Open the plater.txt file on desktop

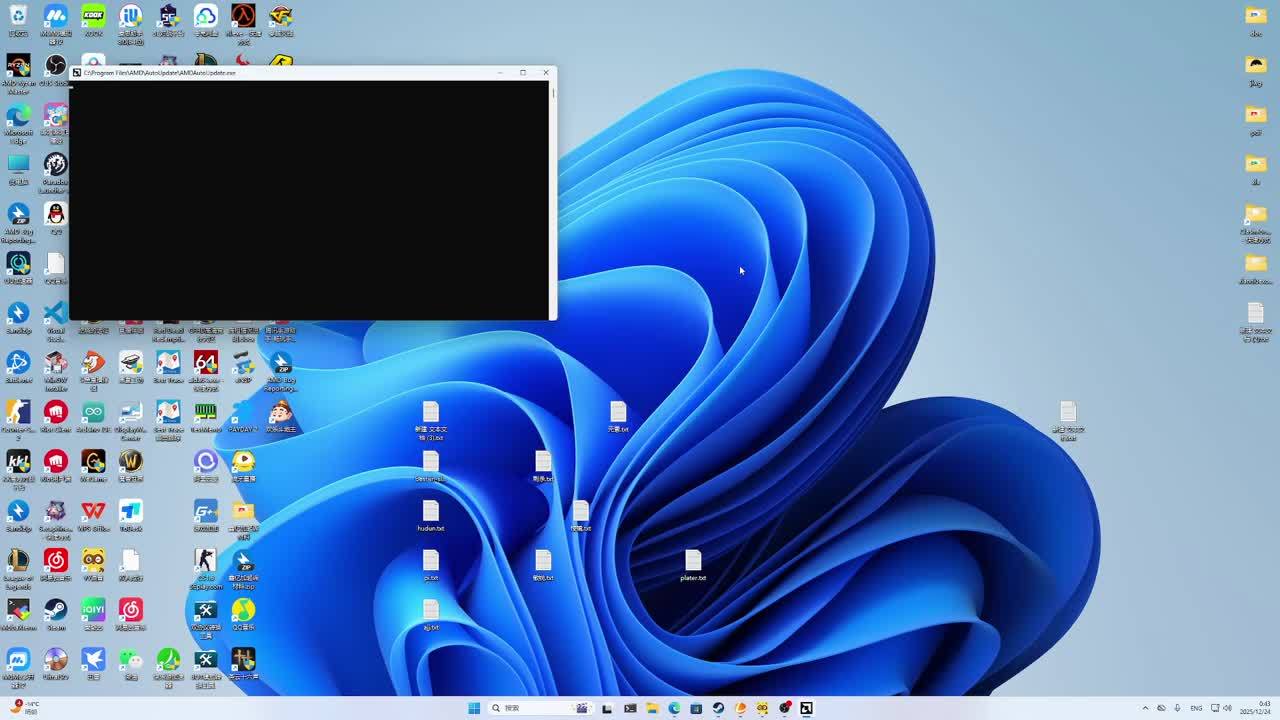693,562
